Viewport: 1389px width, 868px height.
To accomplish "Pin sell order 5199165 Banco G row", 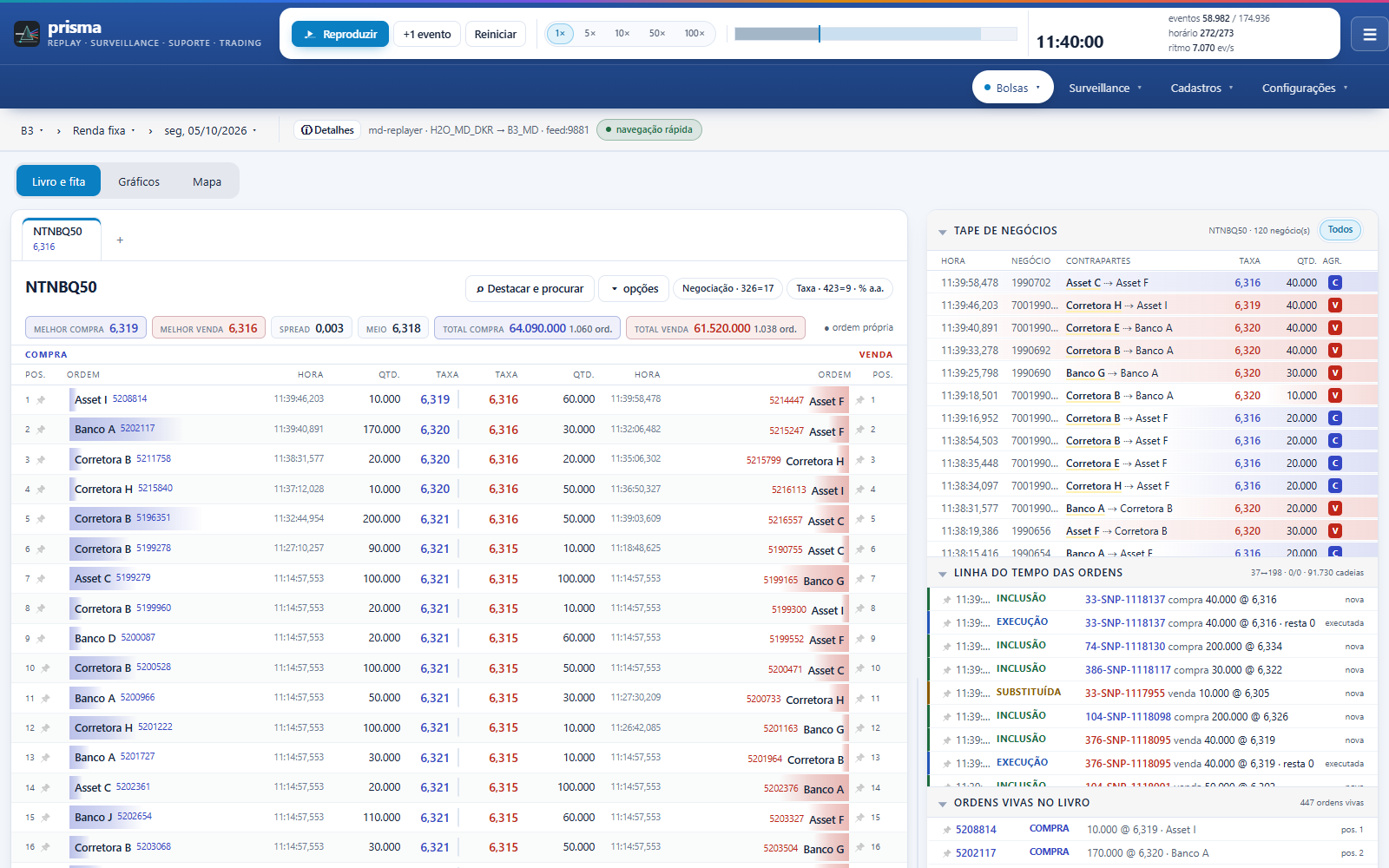I will (x=860, y=579).
